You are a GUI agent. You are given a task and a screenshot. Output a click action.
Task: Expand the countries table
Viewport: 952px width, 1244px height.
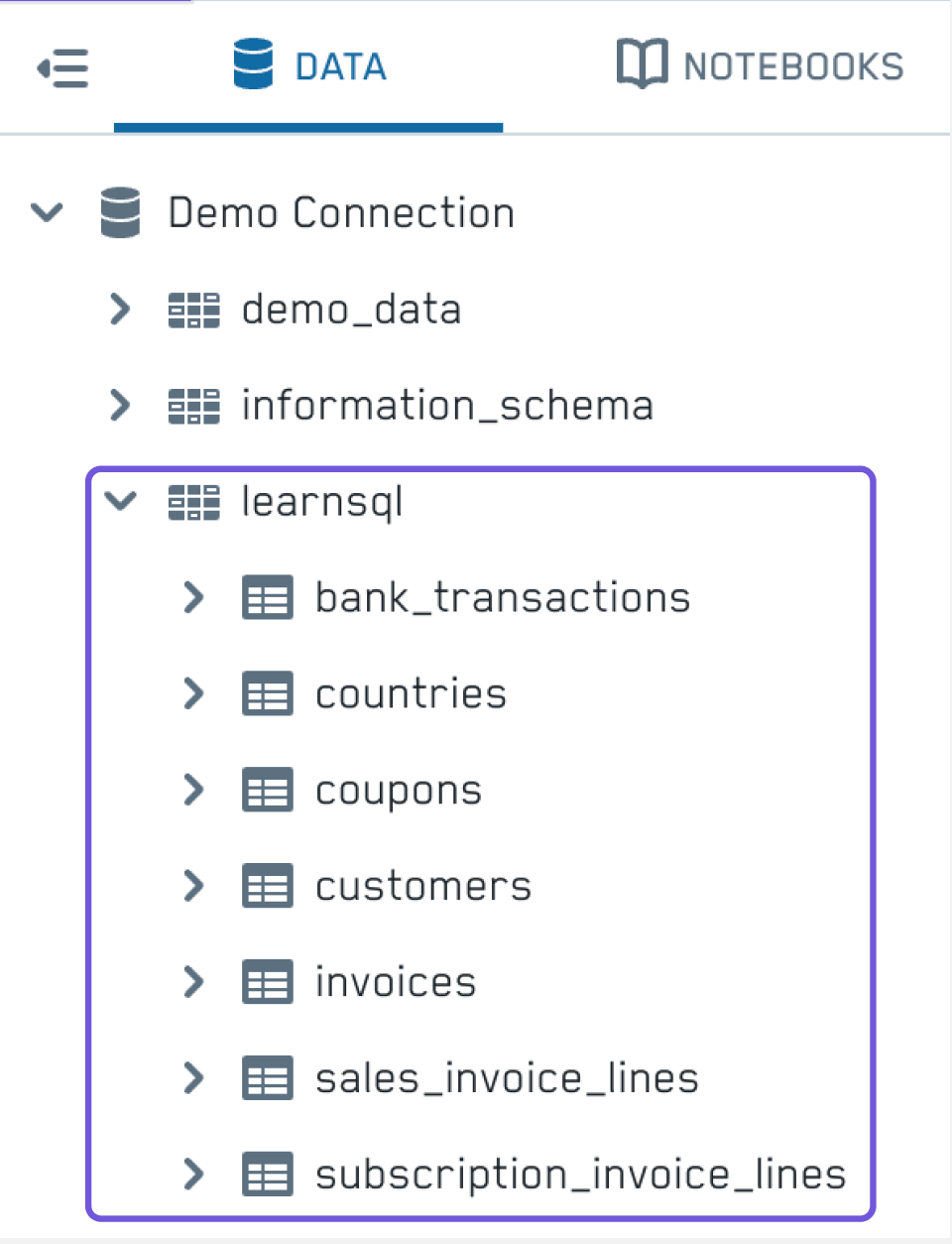point(193,693)
